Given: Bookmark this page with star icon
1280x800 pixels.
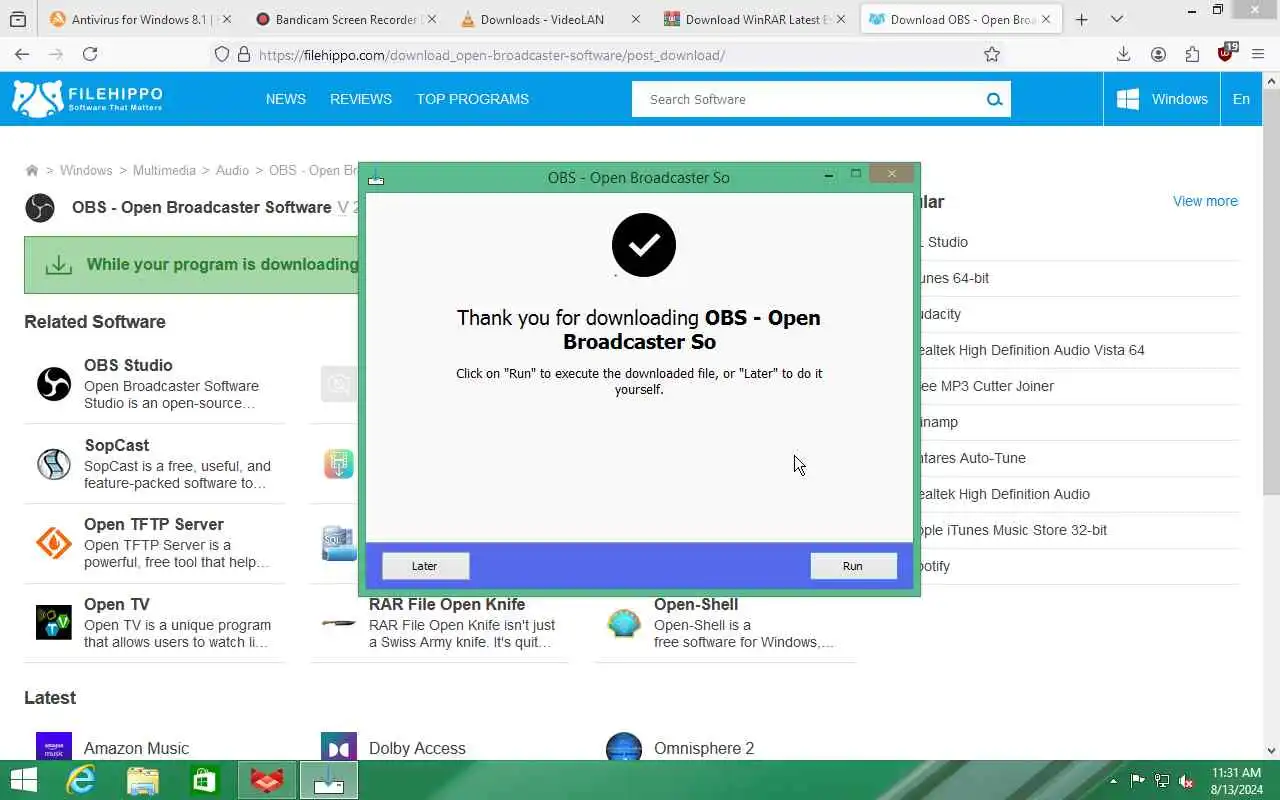Looking at the screenshot, I should [x=992, y=55].
